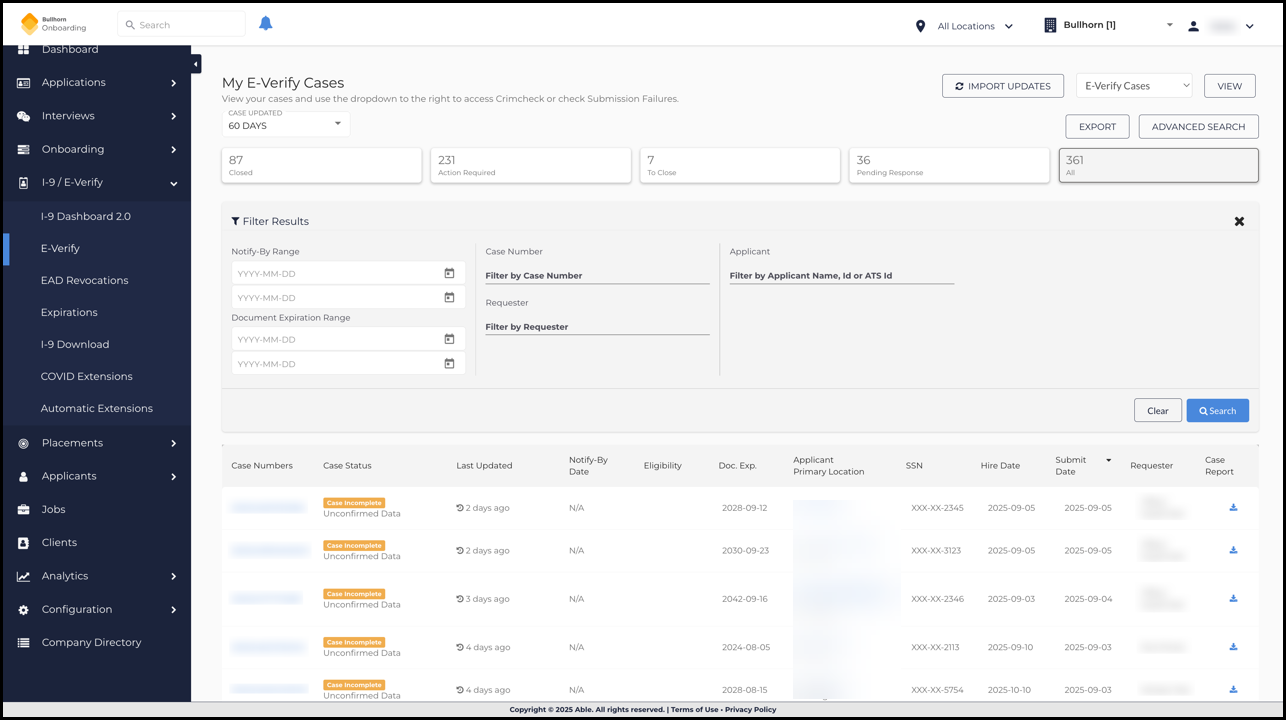The image size is (1286, 720).
Task: Open calendar for second Document Expiration date
Action: coord(449,364)
